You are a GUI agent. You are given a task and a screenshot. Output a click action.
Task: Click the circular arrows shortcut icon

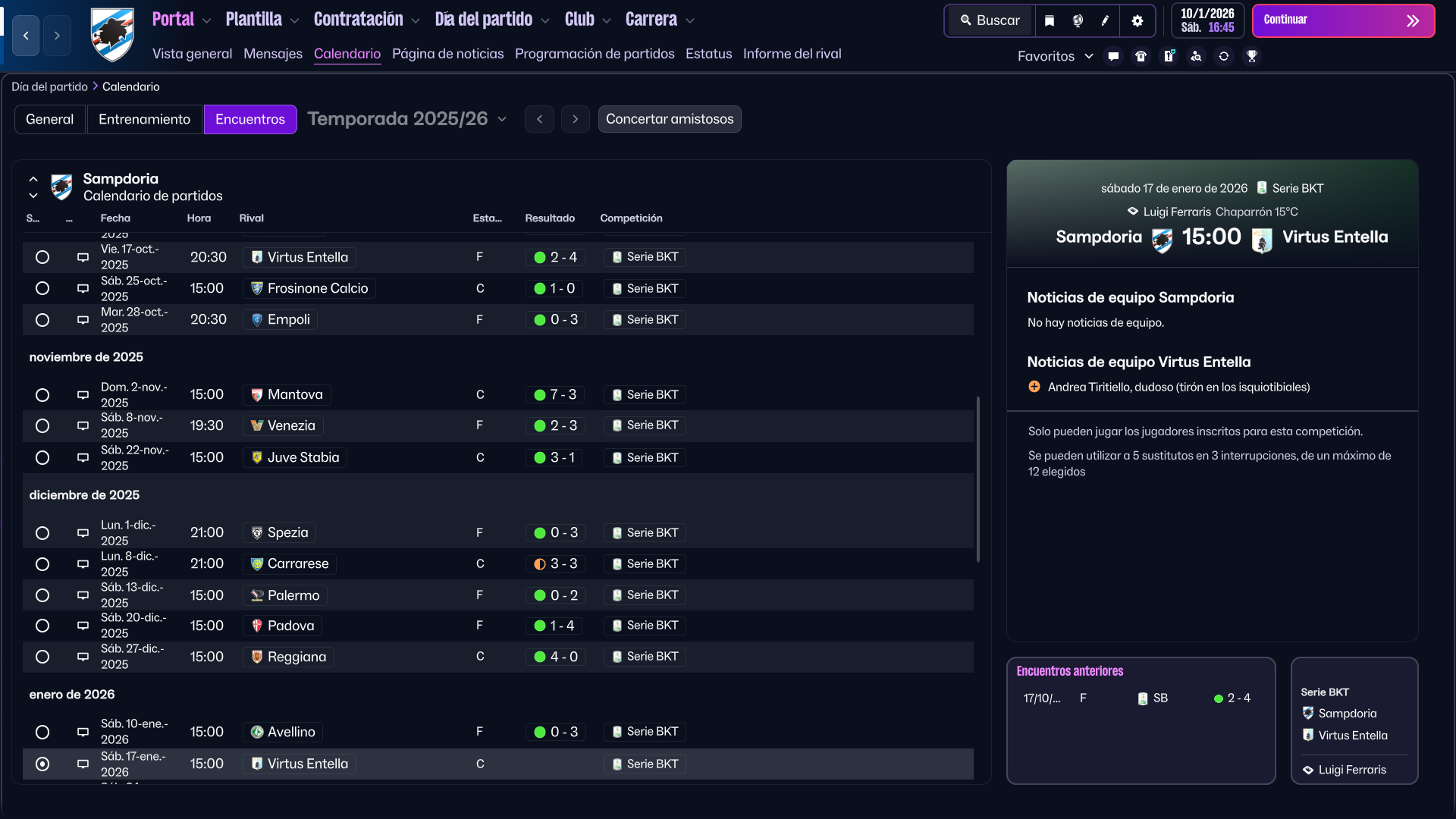coord(1224,56)
